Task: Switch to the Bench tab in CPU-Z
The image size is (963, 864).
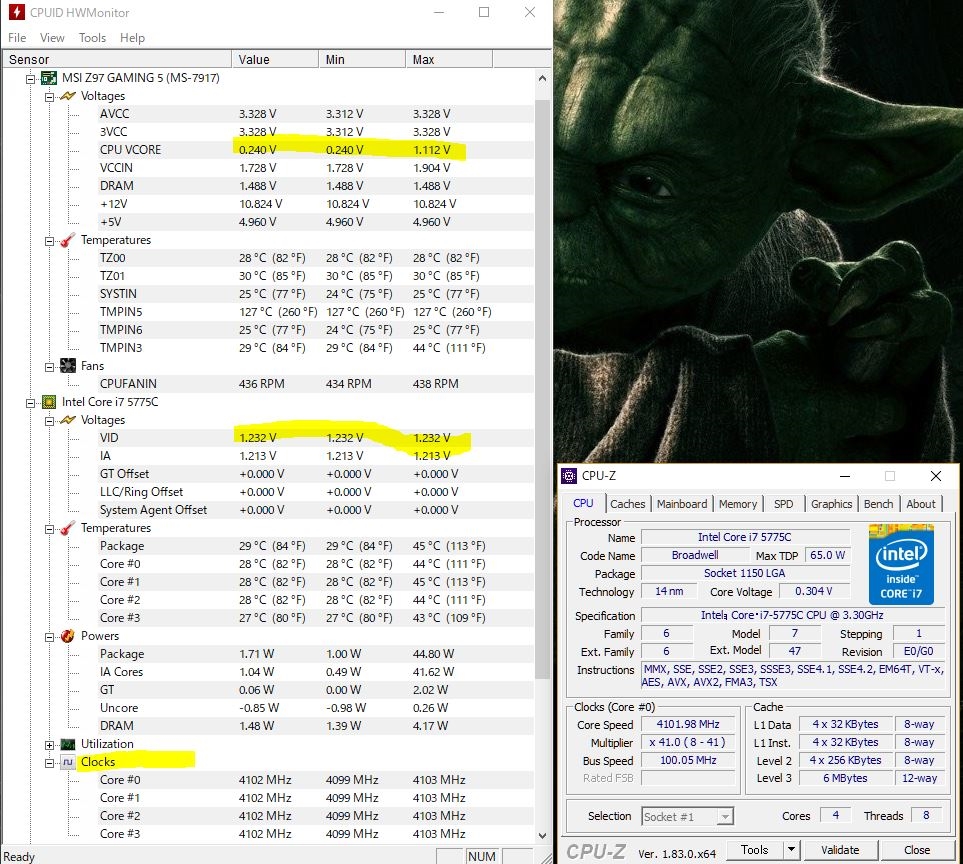Action: pos(878,504)
